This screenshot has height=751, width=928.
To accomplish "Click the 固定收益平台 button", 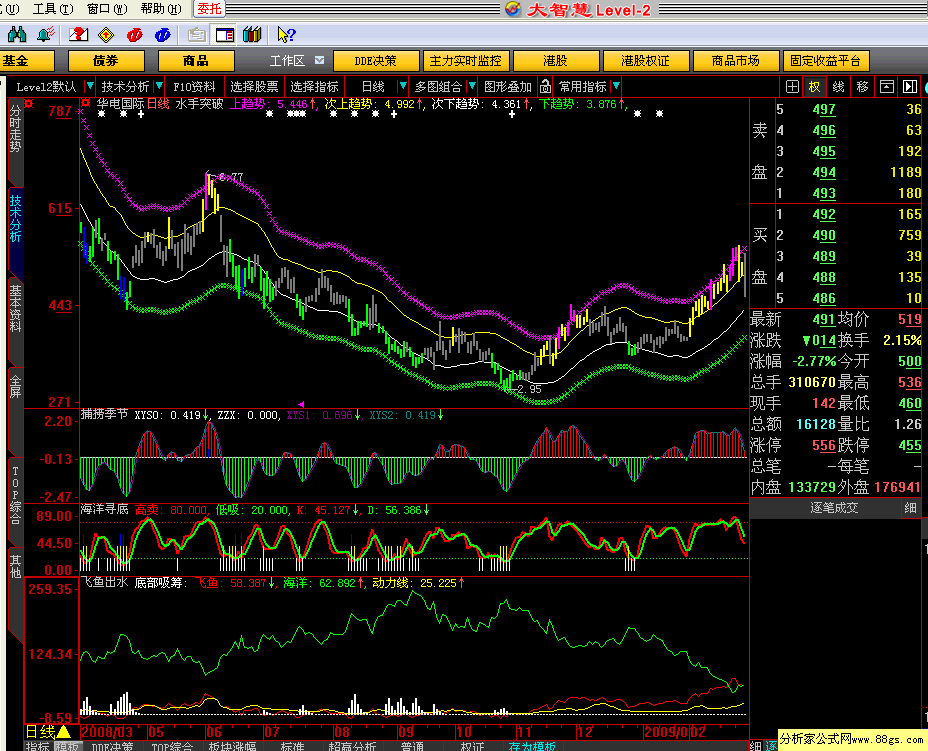I will click(826, 61).
